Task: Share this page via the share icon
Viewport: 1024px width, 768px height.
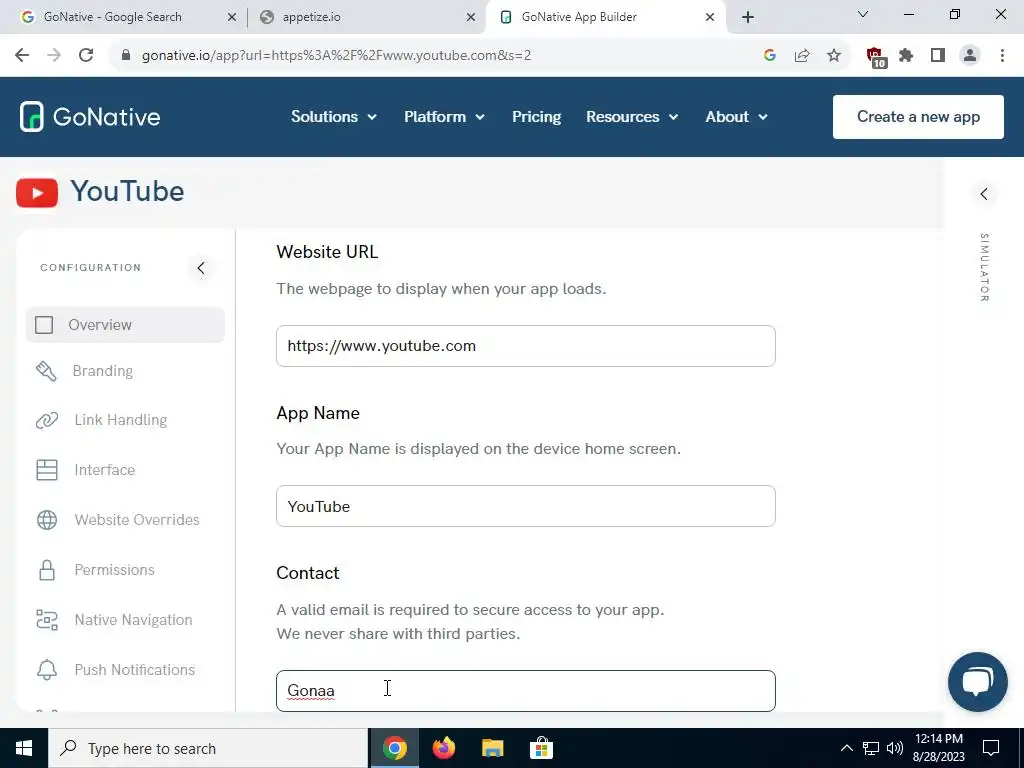Action: tap(802, 56)
